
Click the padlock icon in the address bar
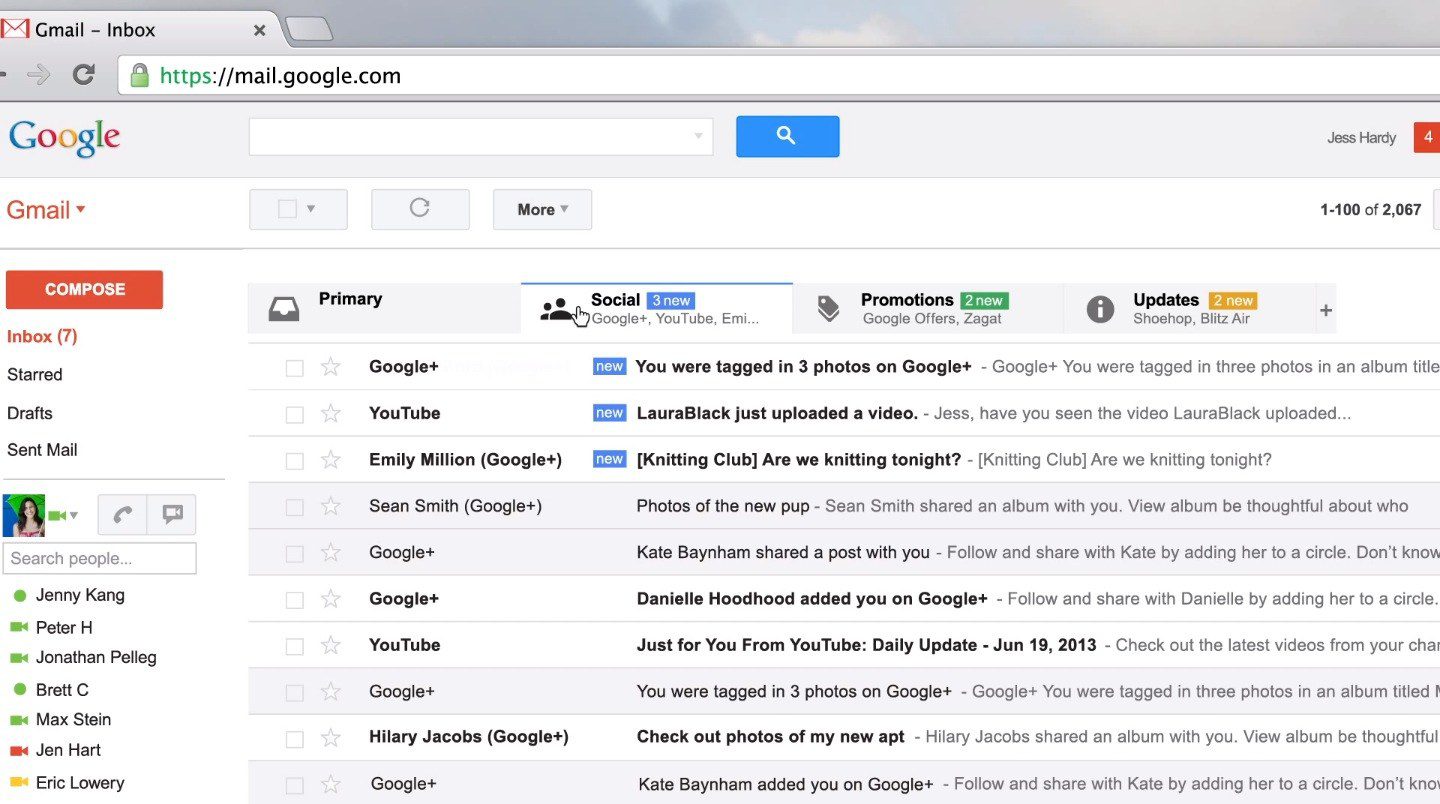coord(140,75)
